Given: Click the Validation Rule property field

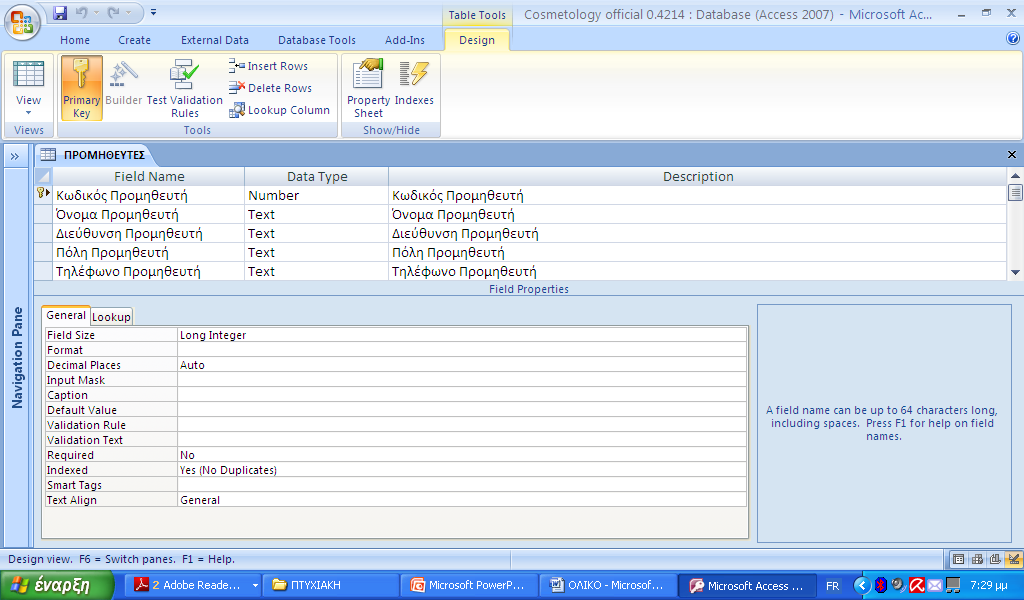Looking at the screenshot, I should [462, 425].
